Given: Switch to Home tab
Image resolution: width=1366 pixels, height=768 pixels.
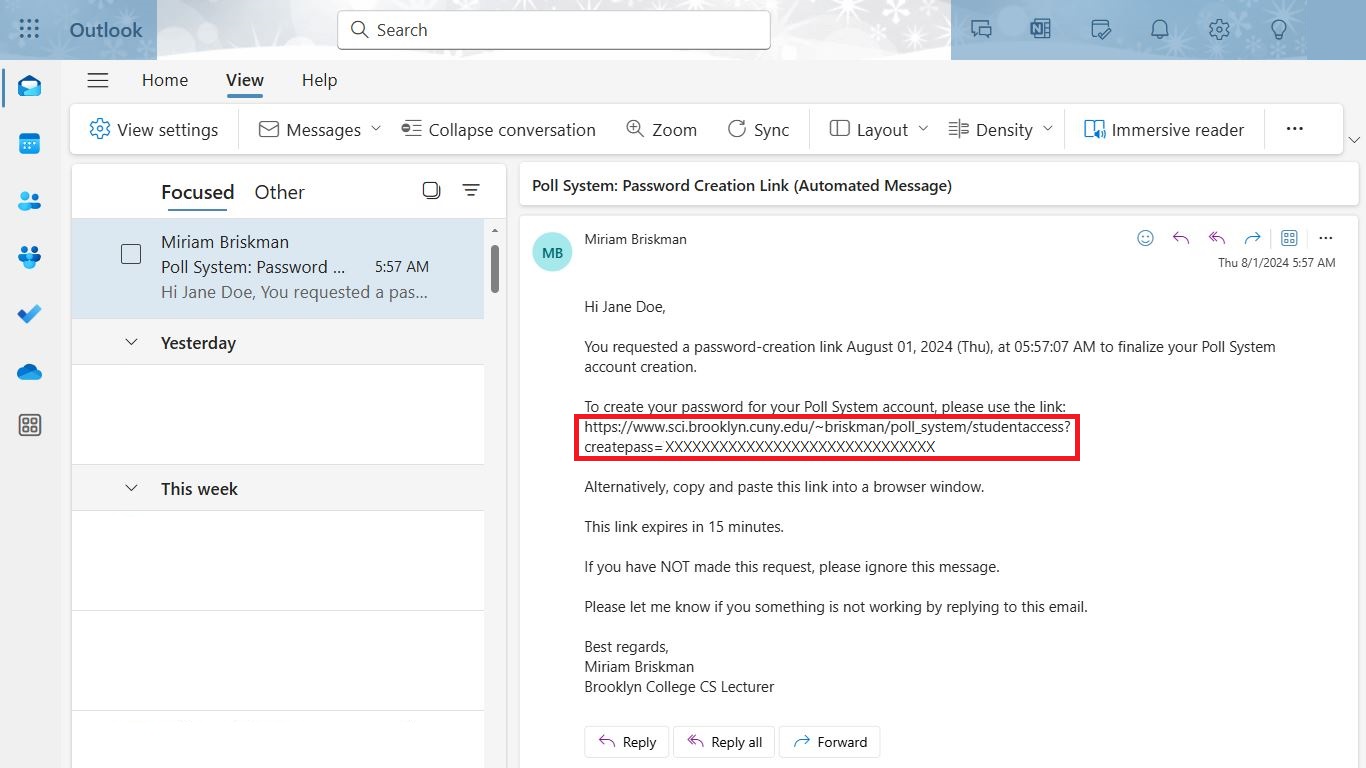Looking at the screenshot, I should point(165,80).
